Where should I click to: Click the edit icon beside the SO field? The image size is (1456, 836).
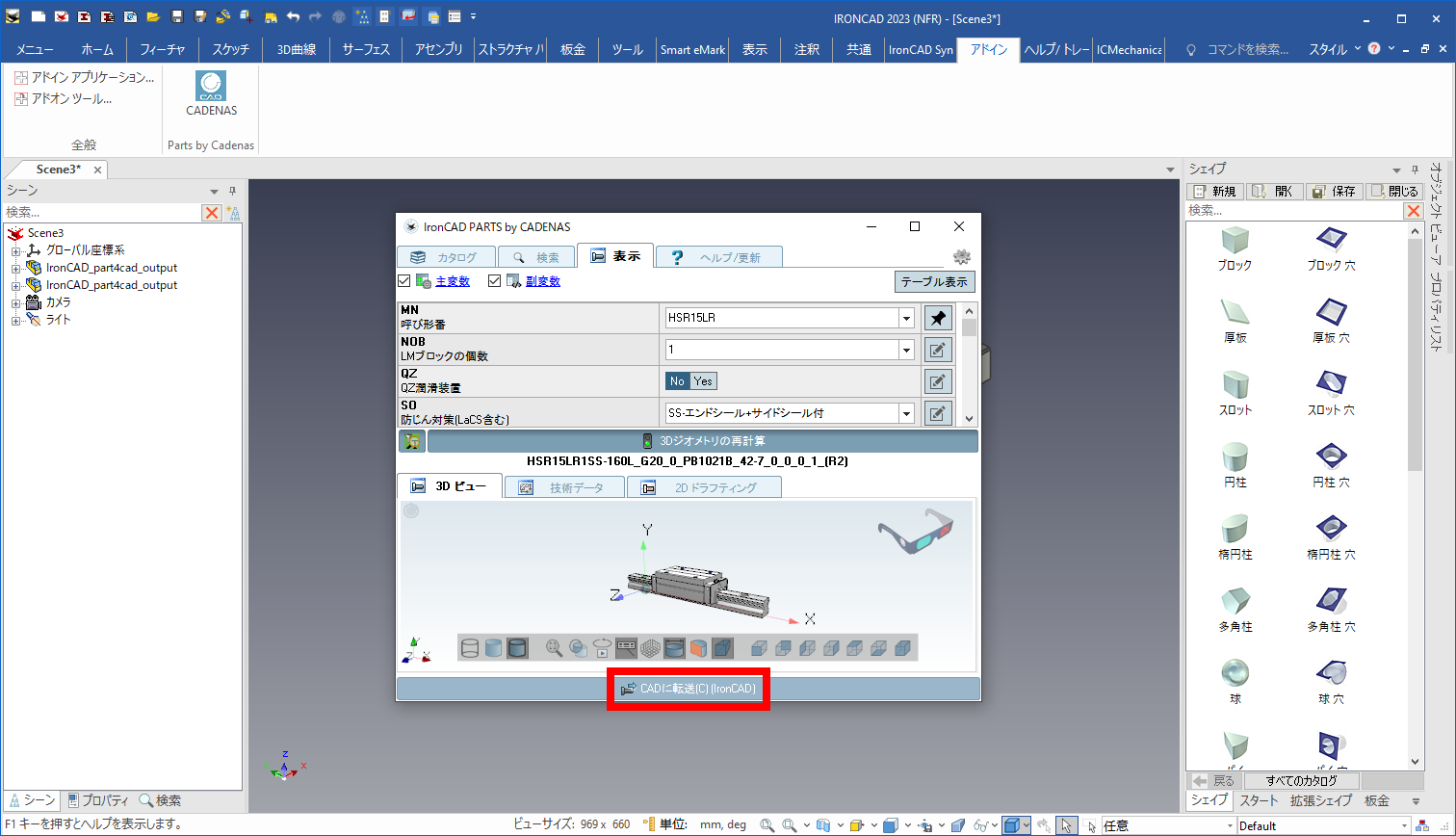click(938, 413)
